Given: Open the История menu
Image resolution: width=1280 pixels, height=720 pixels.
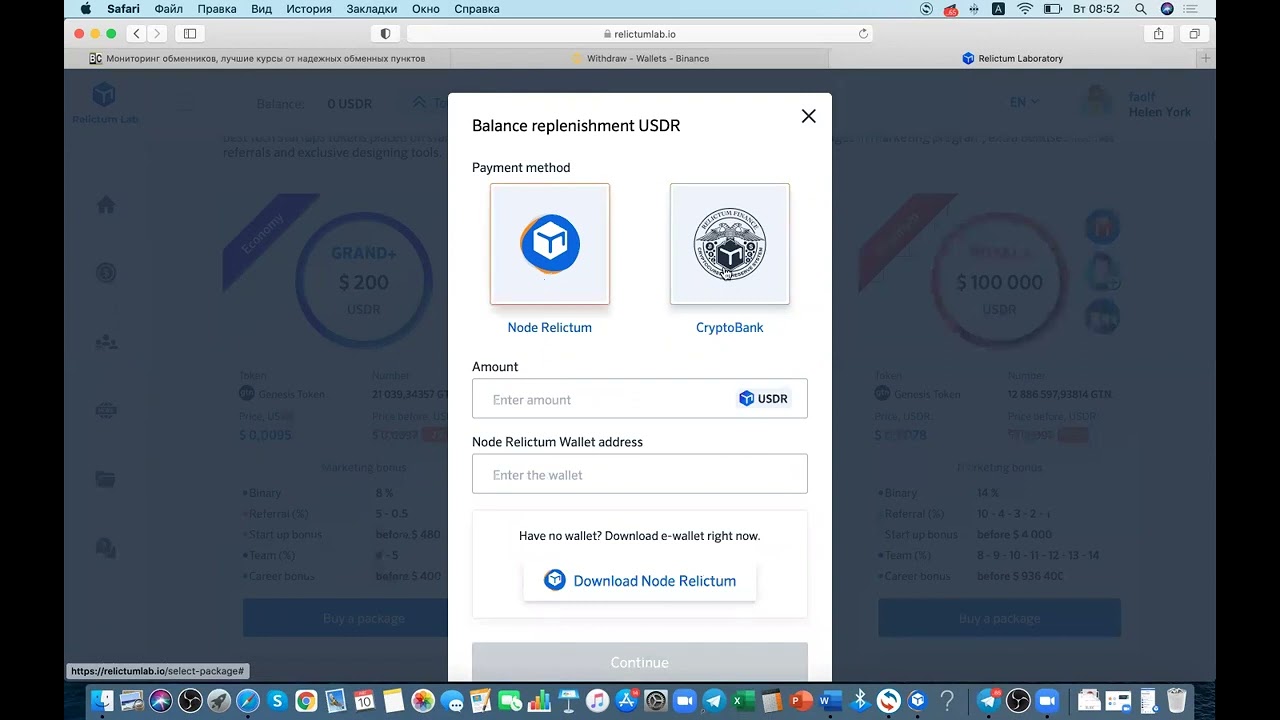Looking at the screenshot, I should (x=309, y=9).
